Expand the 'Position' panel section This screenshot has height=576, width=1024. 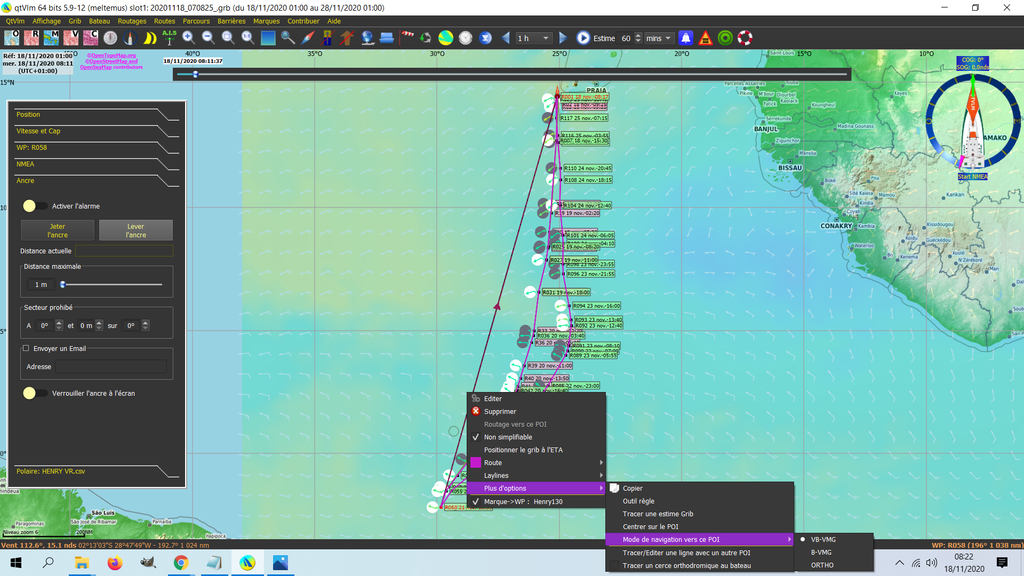pyautogui.click(x=96, y=115)
